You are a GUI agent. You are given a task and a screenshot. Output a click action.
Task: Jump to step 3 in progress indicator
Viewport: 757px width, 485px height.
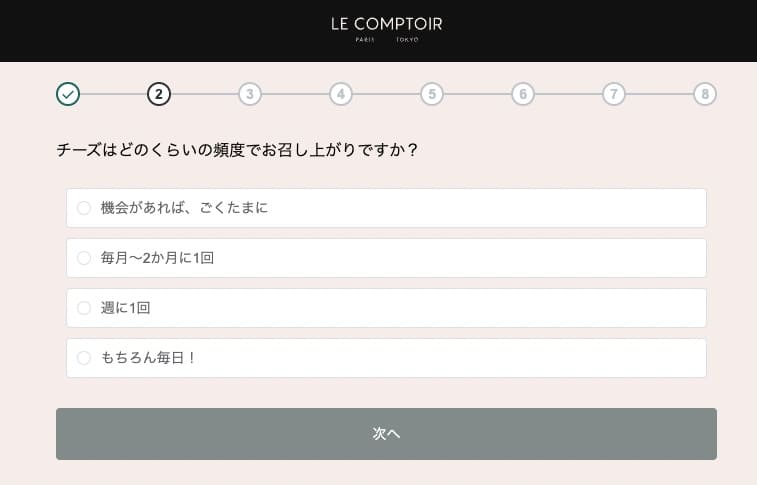point(250,94)
